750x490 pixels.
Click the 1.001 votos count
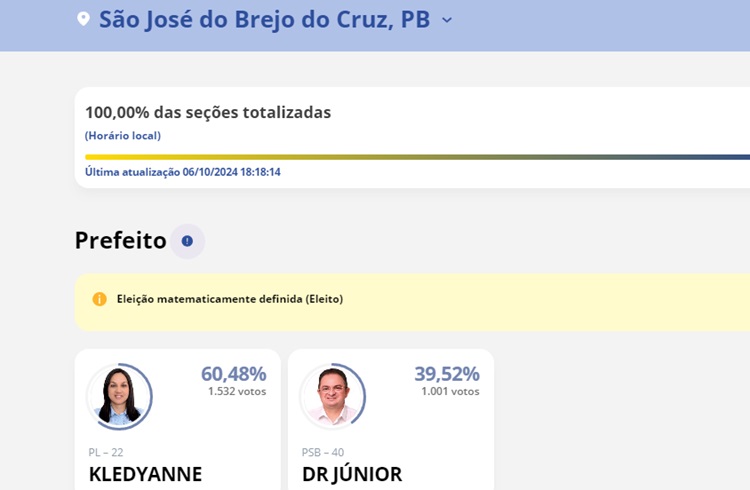[x=450, y=392]
